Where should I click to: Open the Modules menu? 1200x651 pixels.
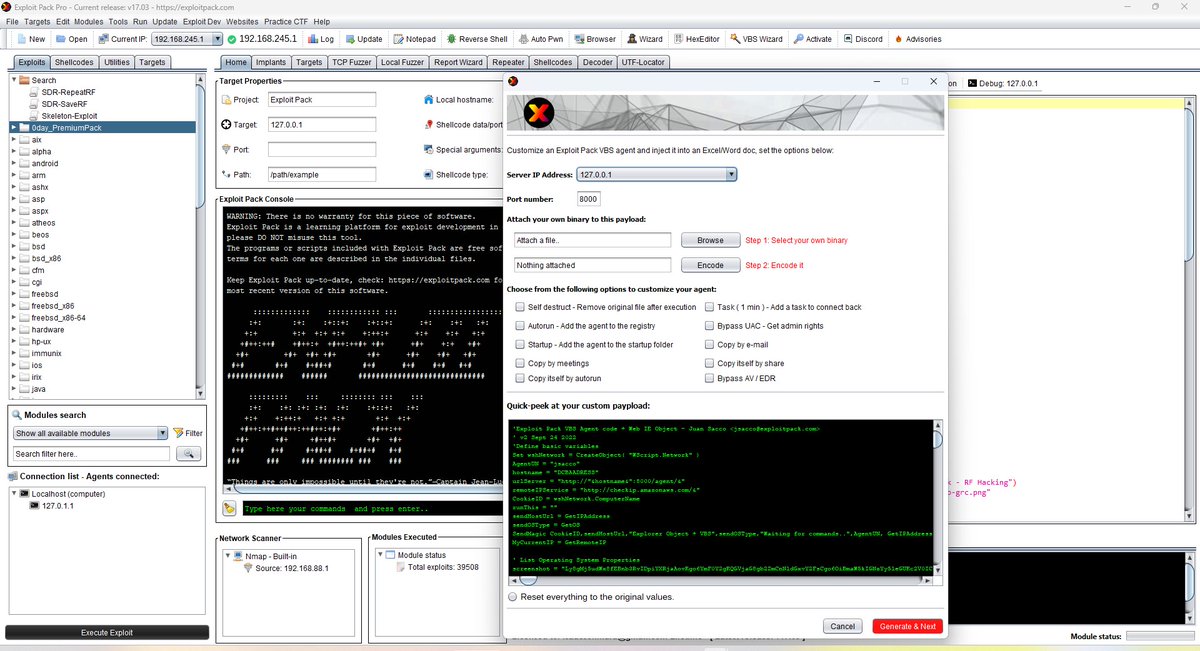pyautogui.click(x=88, y=21)
